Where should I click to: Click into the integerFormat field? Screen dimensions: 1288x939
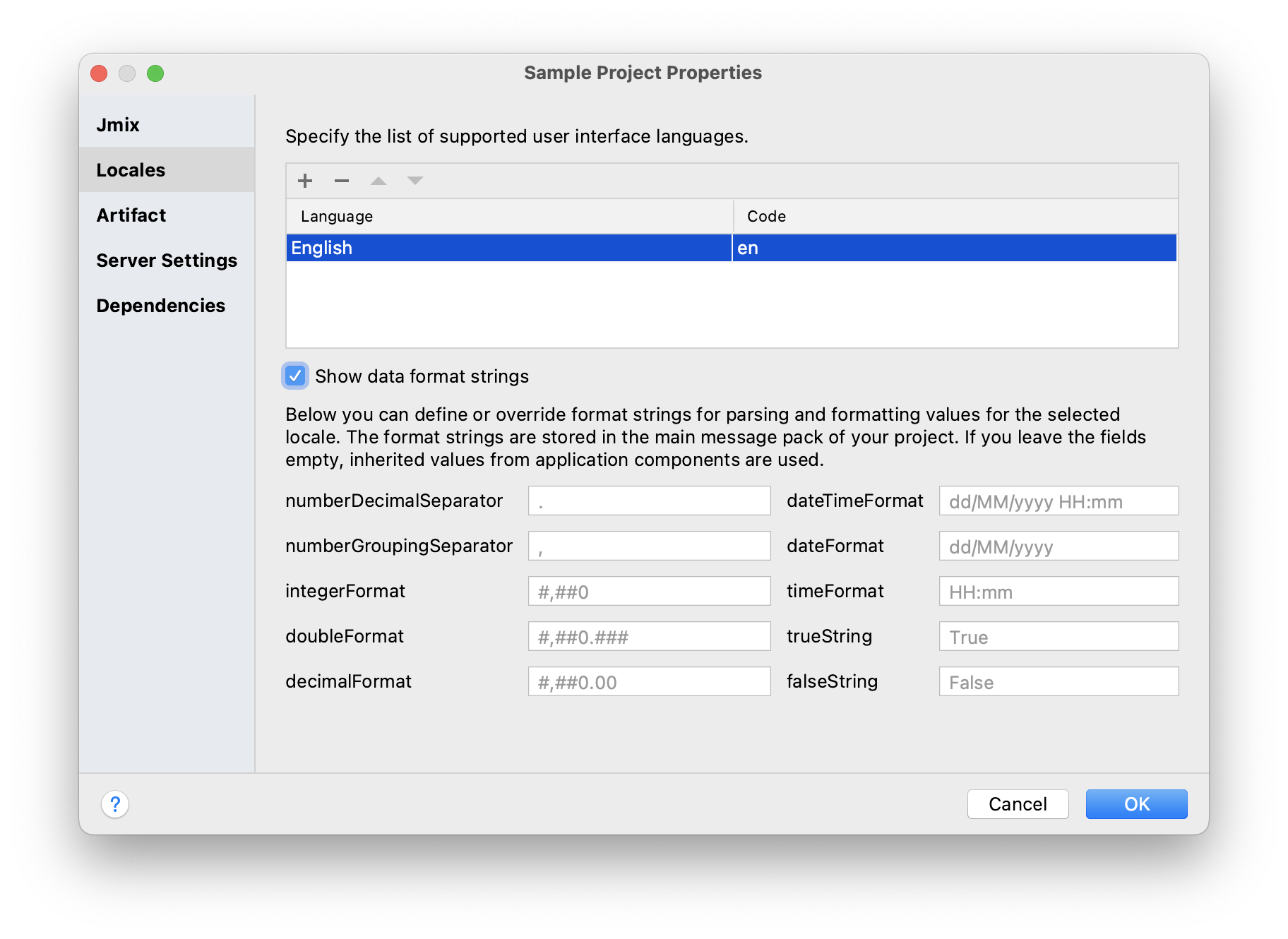click(x=649, y=591)
